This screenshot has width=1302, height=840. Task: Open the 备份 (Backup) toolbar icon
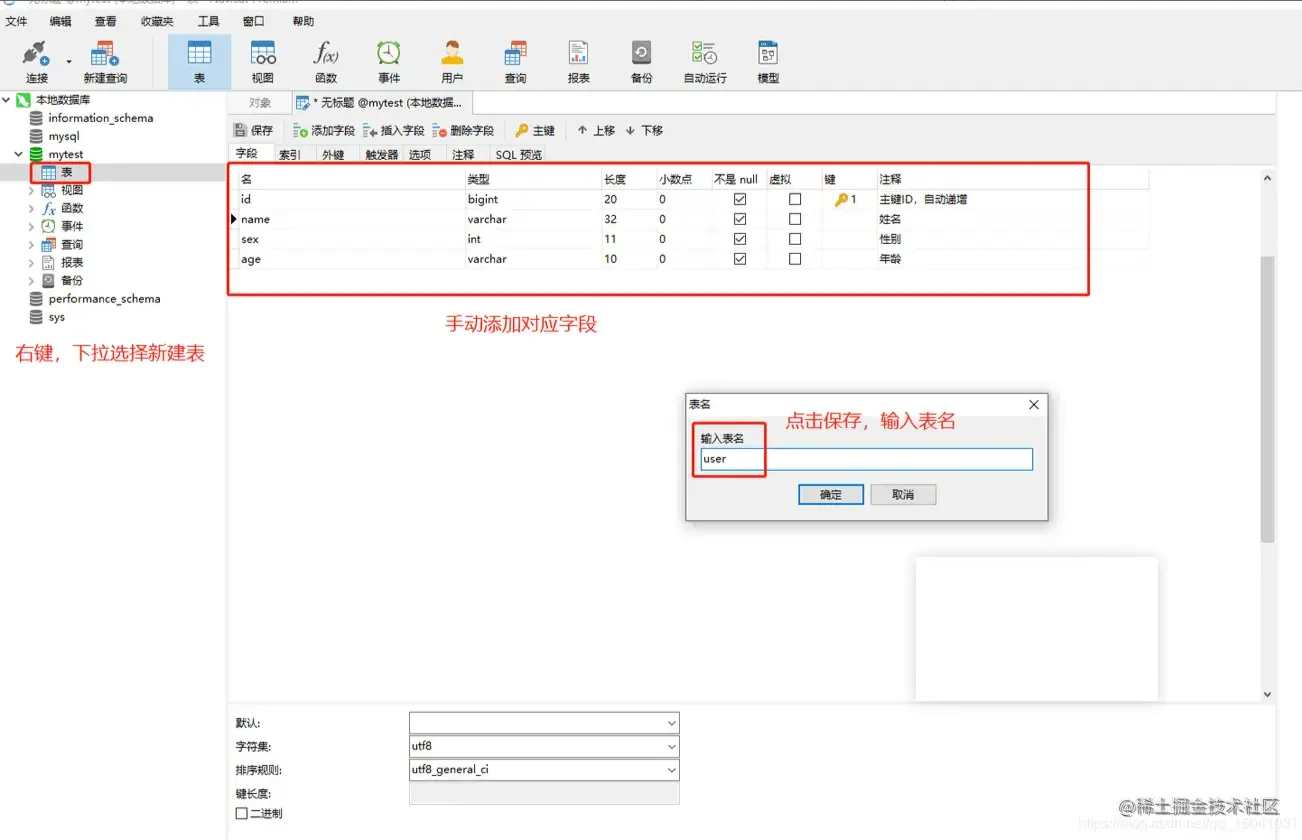641,60
